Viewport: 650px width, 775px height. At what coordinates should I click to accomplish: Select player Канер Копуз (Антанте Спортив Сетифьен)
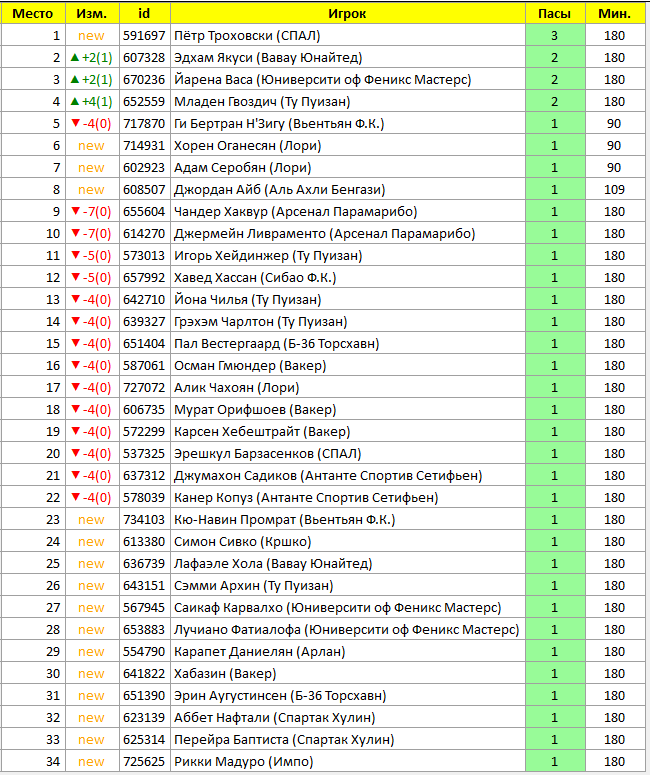coord(306,498)
